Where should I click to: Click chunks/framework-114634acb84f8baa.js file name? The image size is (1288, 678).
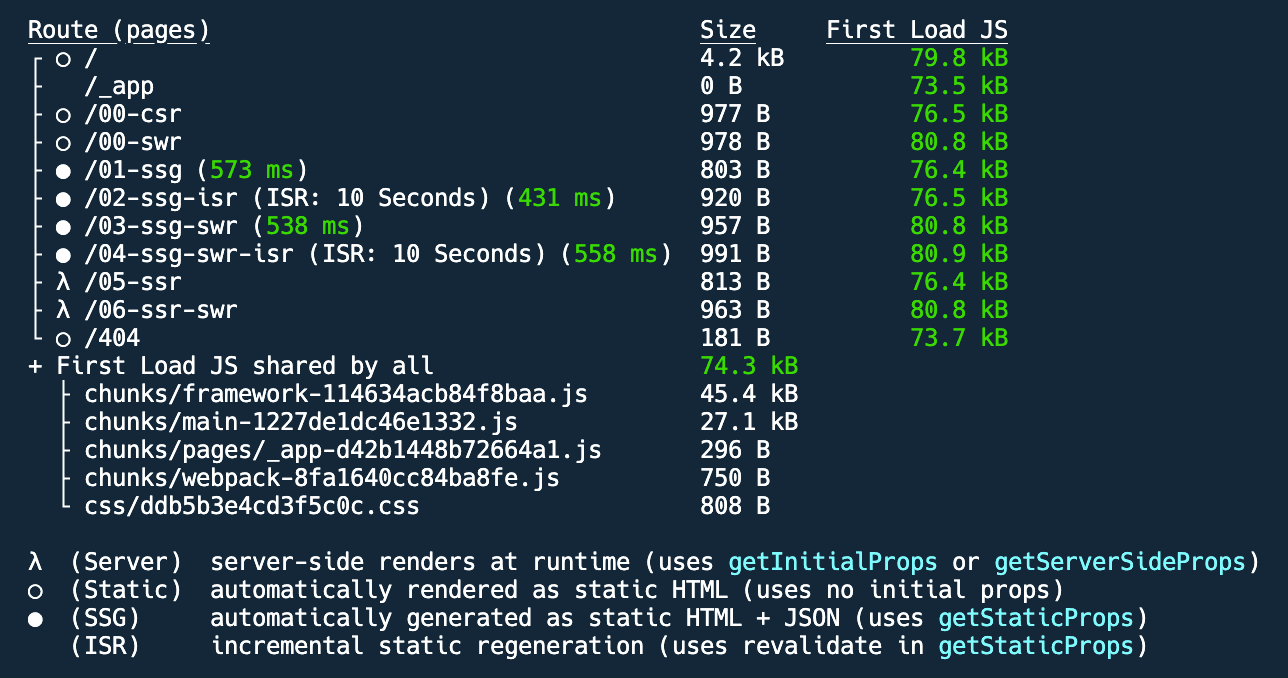(x=336, y=394)
